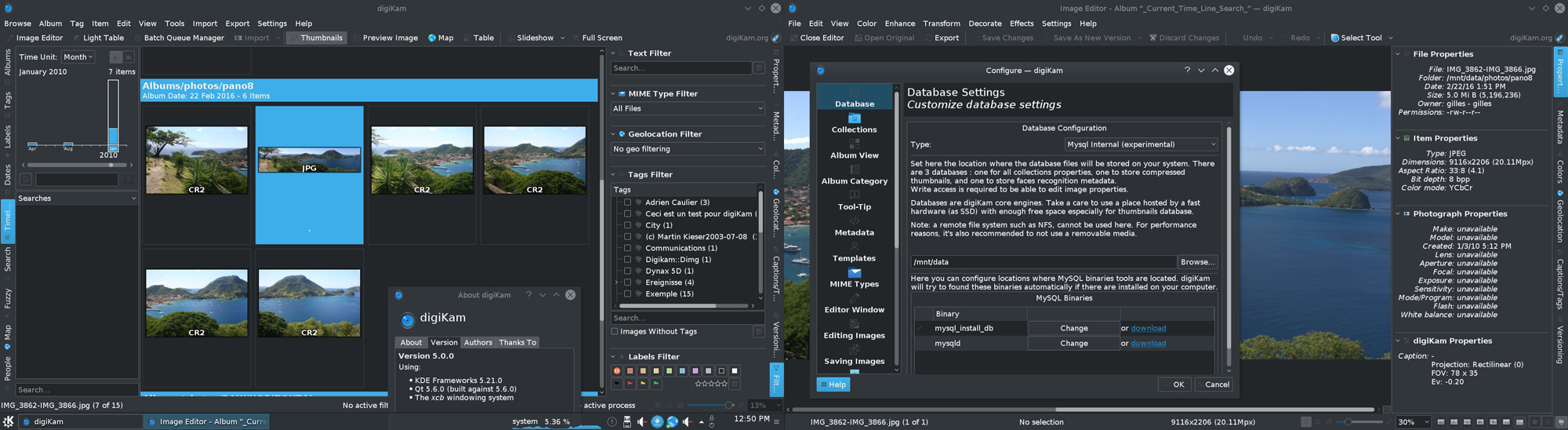Screen dimensions: 1568x430
Task: Open the MIME Types settings page
Action: click(x=854, y=278)
